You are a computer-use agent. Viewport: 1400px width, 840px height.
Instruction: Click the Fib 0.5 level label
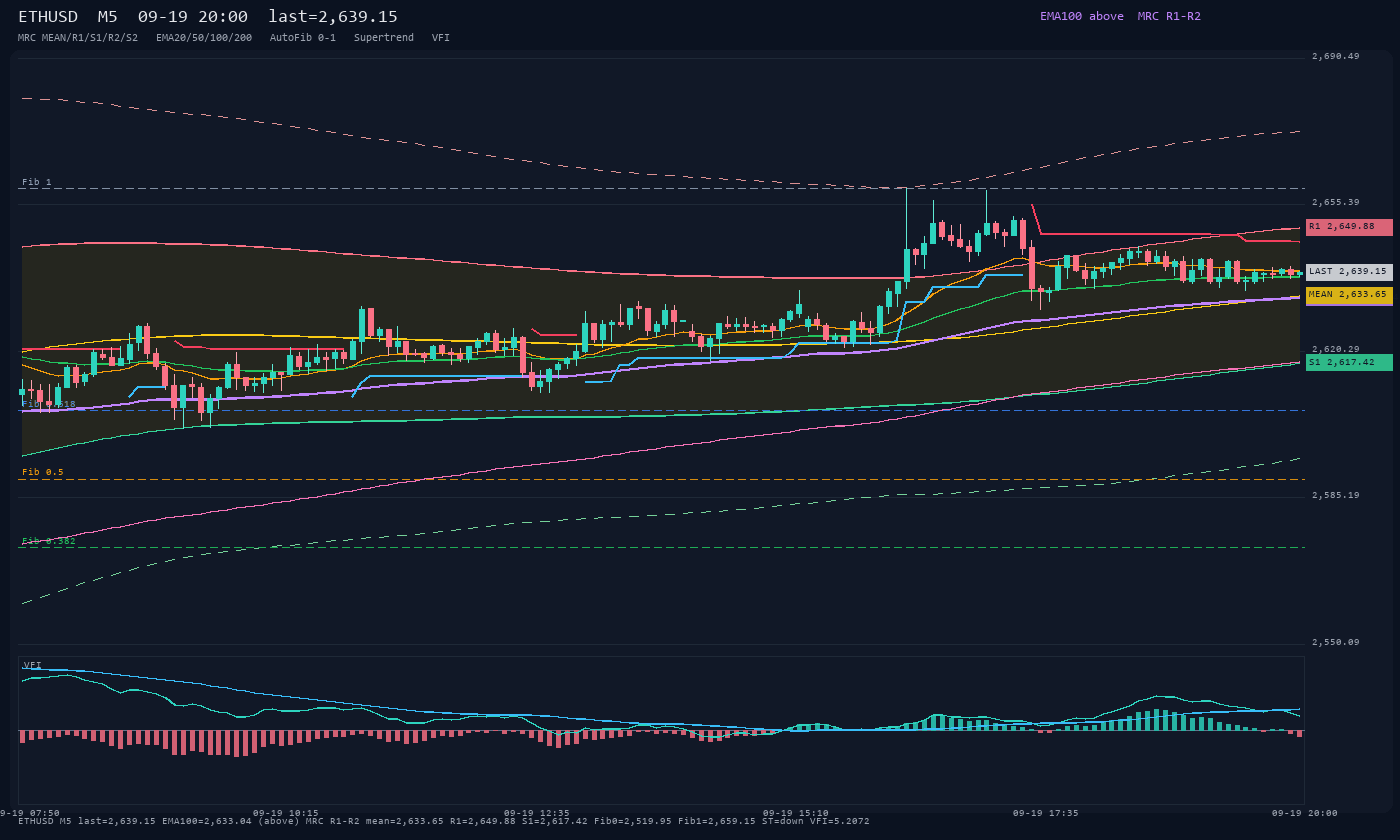(x=43, y=472)
